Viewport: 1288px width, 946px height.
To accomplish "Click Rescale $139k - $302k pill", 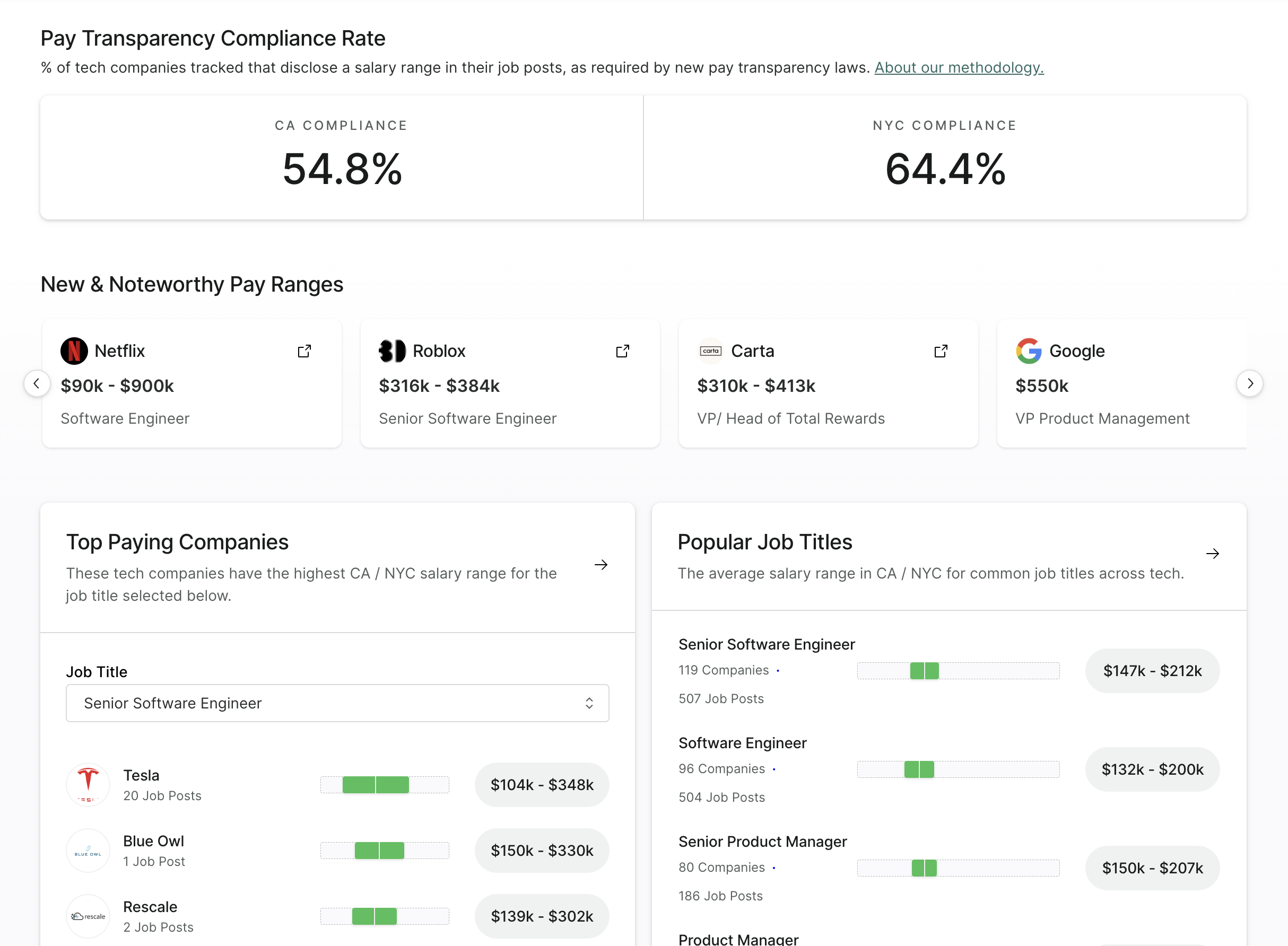I will tap(542, 916).
